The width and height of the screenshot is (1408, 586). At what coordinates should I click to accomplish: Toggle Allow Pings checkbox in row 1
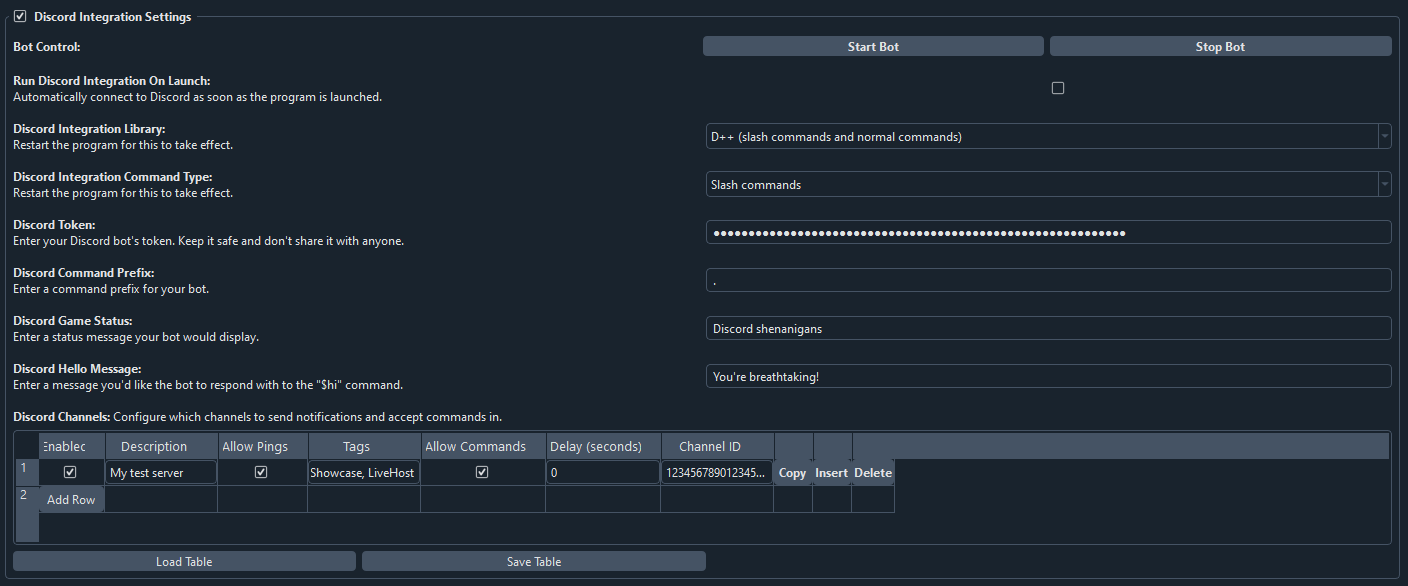pos(261,473)
